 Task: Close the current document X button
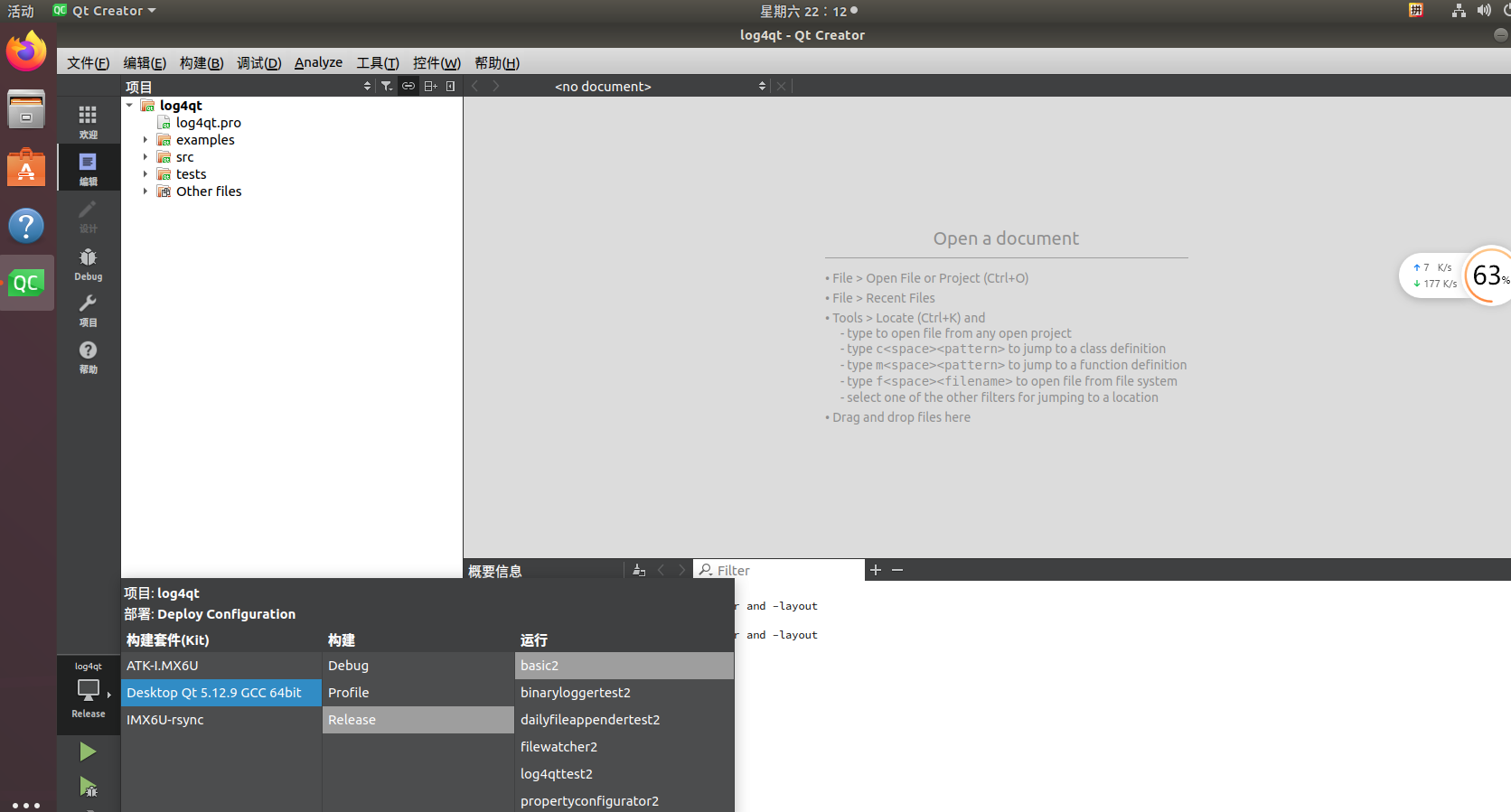pyautogui.click(x=782, y=86)
